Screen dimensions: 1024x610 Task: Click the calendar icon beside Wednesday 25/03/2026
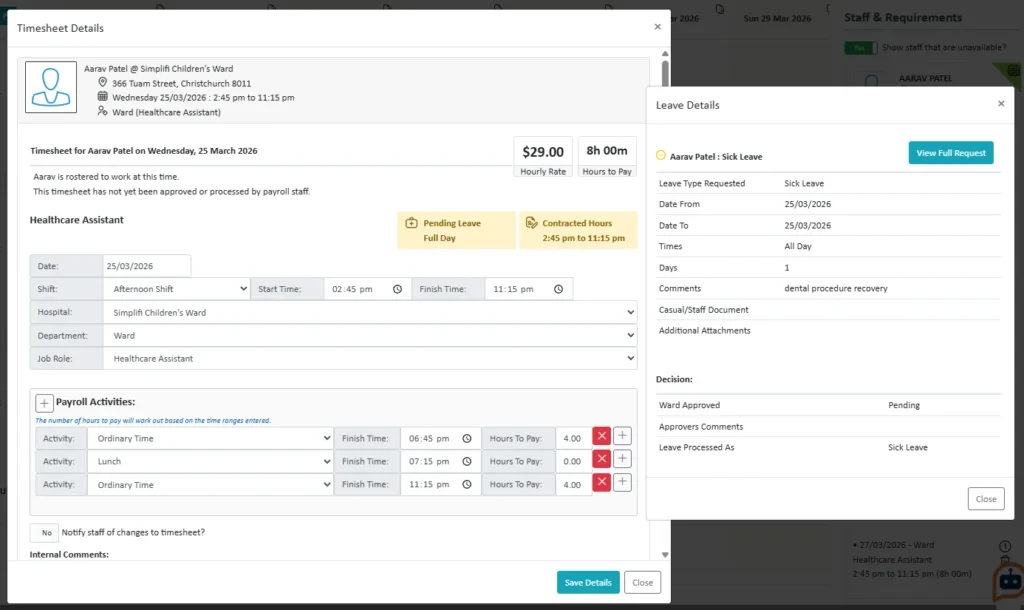click(x=103, y=97)
